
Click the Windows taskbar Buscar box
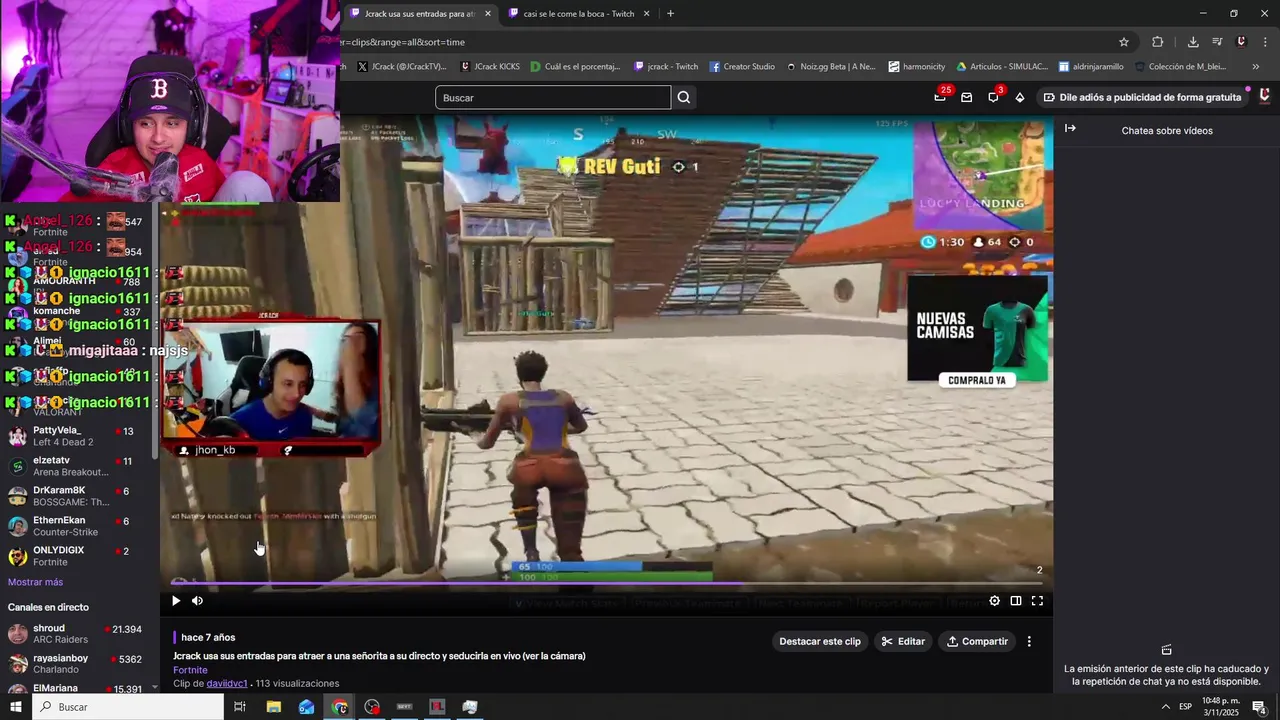point(128,707)
